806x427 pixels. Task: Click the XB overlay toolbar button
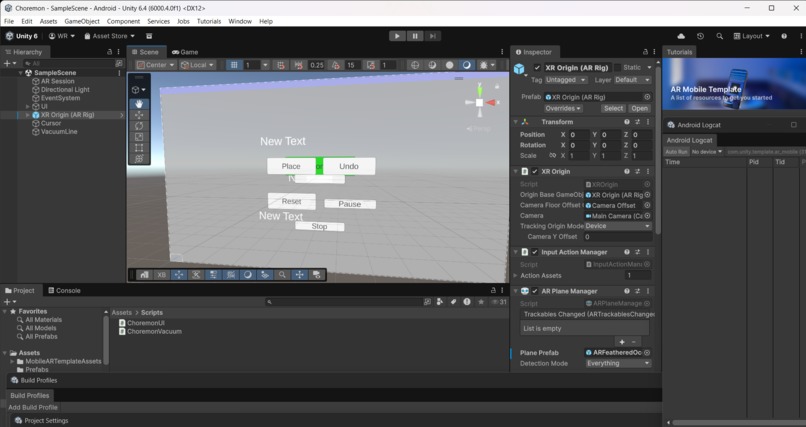[x=161, y=275]
